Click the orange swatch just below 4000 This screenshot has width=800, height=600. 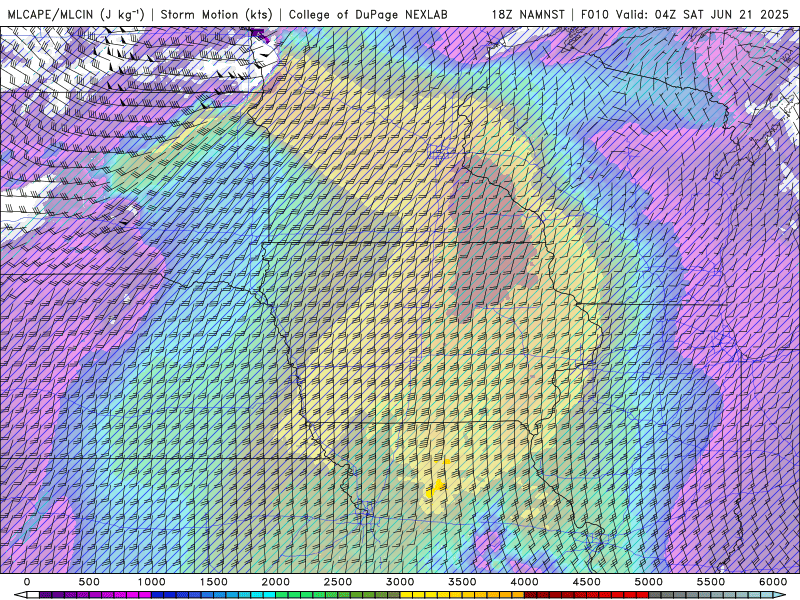(518, 595)
